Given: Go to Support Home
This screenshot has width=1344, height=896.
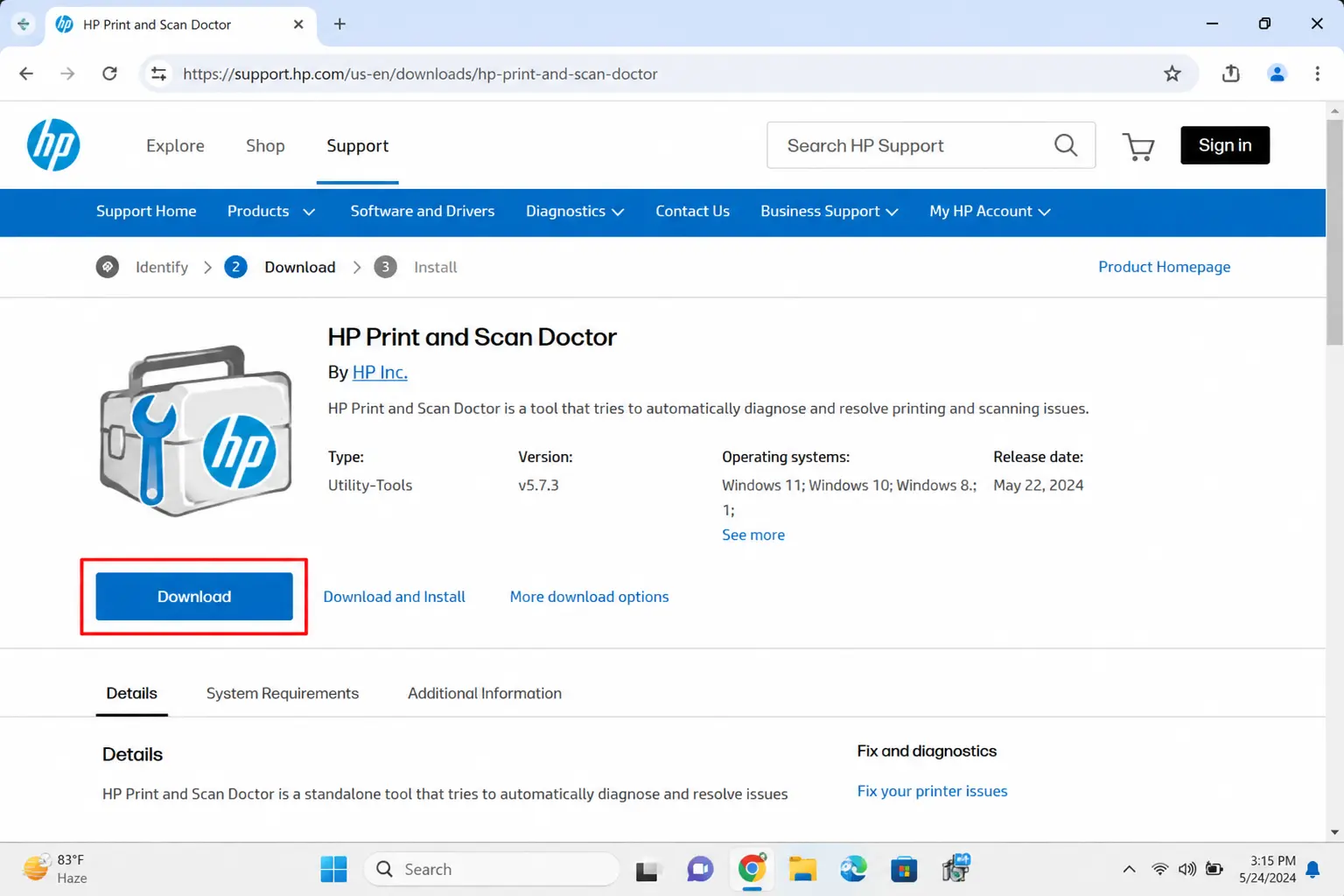Looking at the screenshot, I should click(146, 212).
